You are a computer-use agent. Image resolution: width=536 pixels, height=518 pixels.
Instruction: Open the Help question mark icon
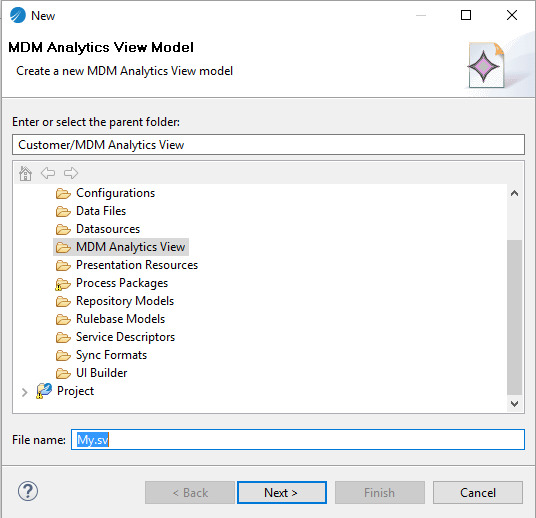(28, 491)
